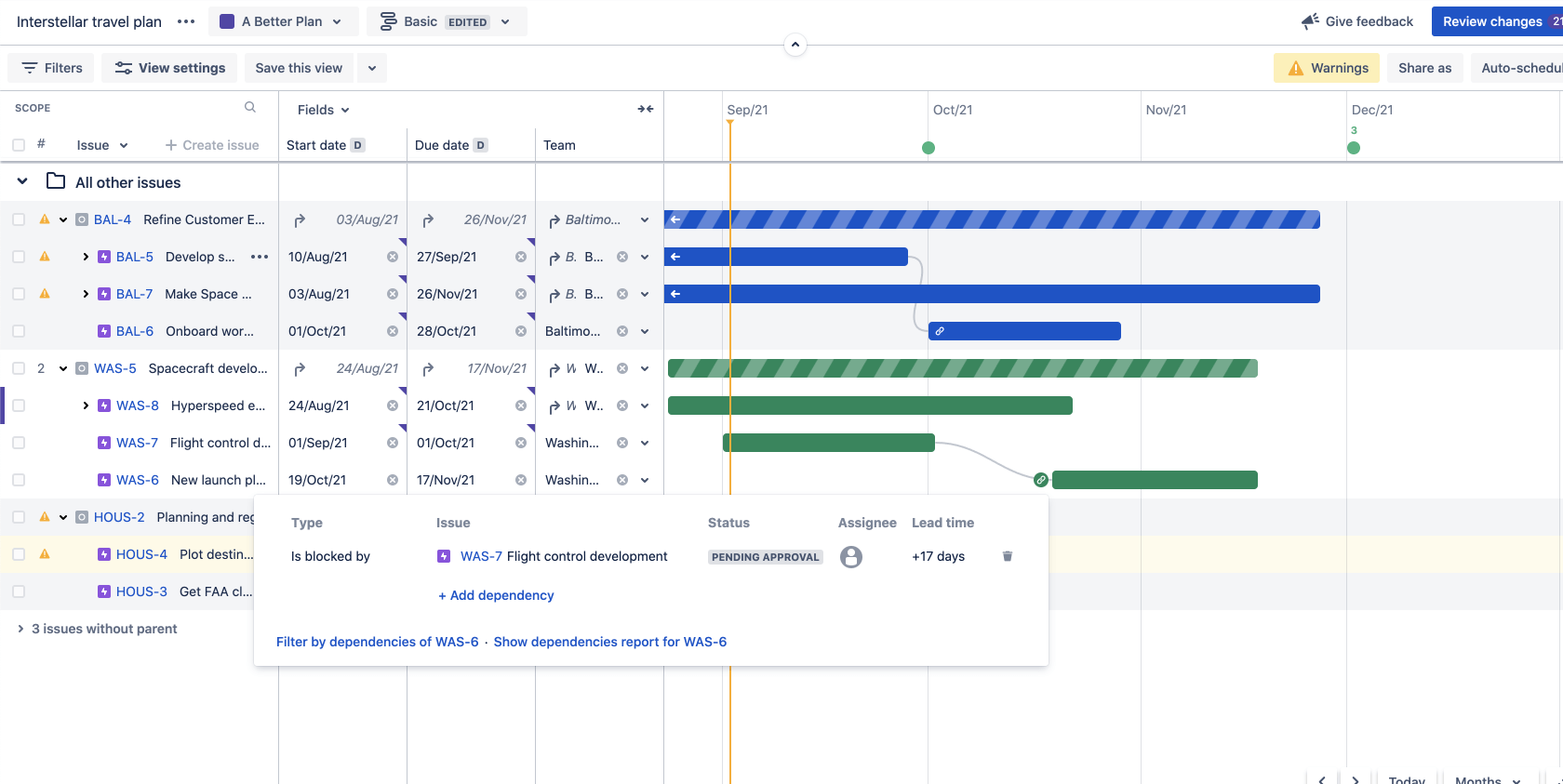Image resolution: width=1563 pixels, height=784 pixels.
Task: Click the collapse columns arrows icon beside Fields
Action: click(645, 109)
